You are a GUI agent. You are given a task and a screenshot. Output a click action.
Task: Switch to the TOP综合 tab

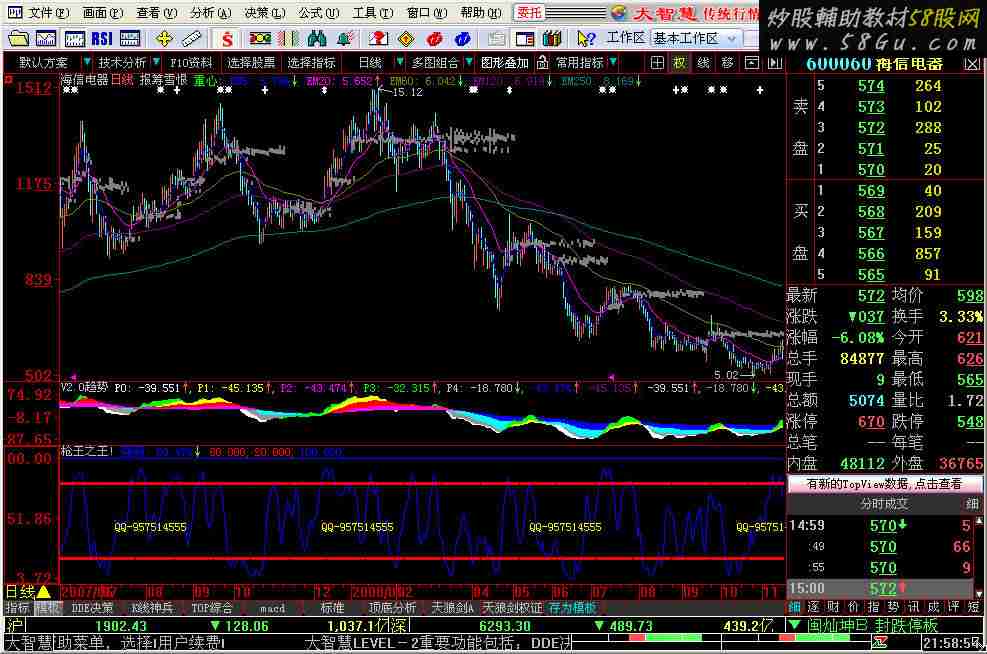[212, 608]
